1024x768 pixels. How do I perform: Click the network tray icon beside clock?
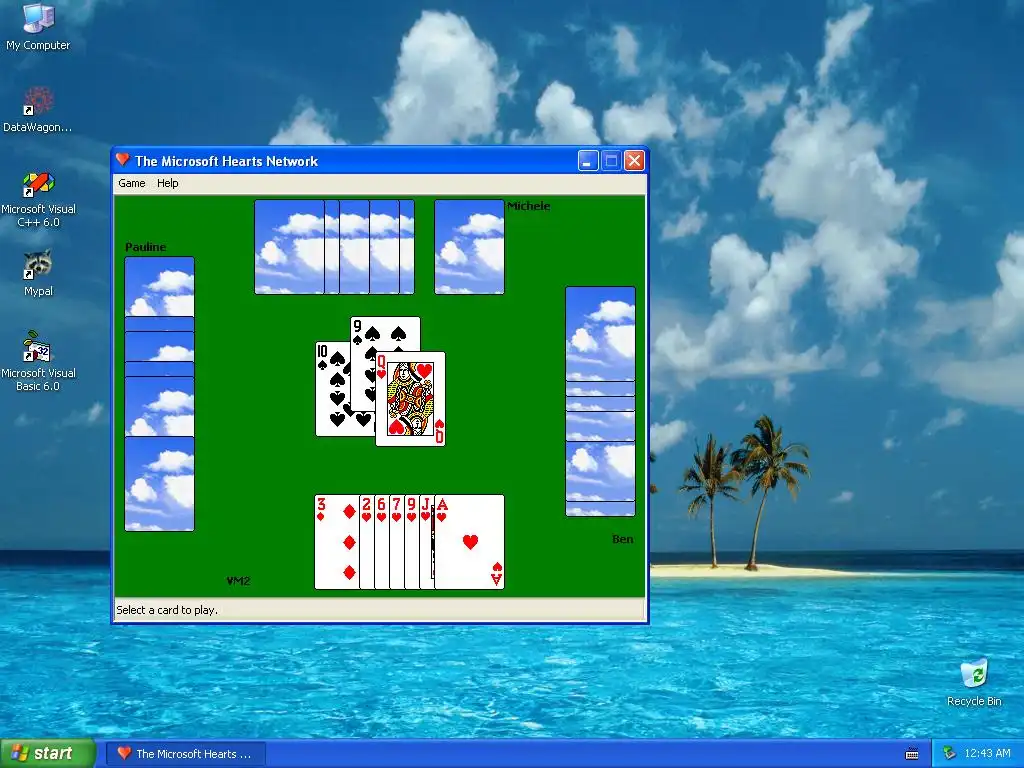point(950,754)
